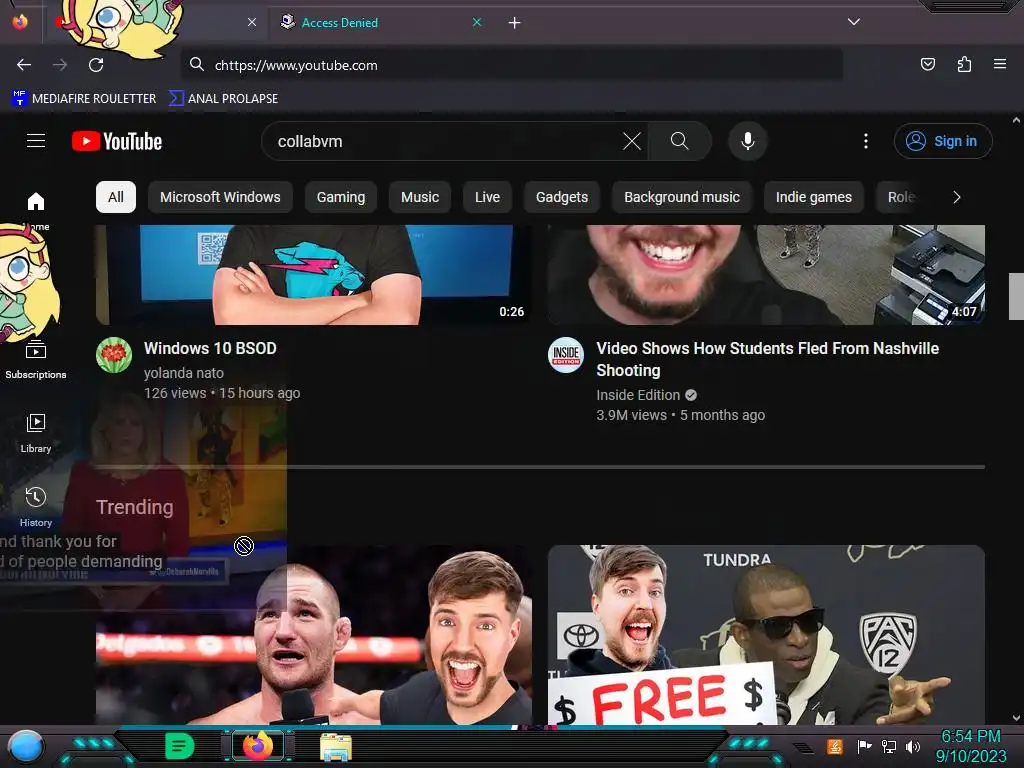Click the Video Shows How Students Fled title
Image resolution: width=1024 pixels, height=768 pixels.
pos(767,359)
